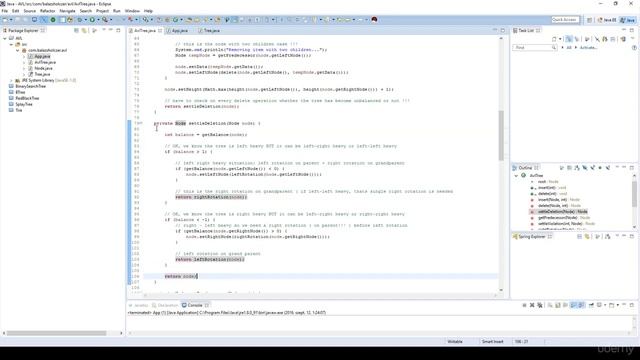Image resolution: width=640 pixels, height=360 pixels.
Task: Click the green Run launch toolbar icon
Action: tap(92, 20)
